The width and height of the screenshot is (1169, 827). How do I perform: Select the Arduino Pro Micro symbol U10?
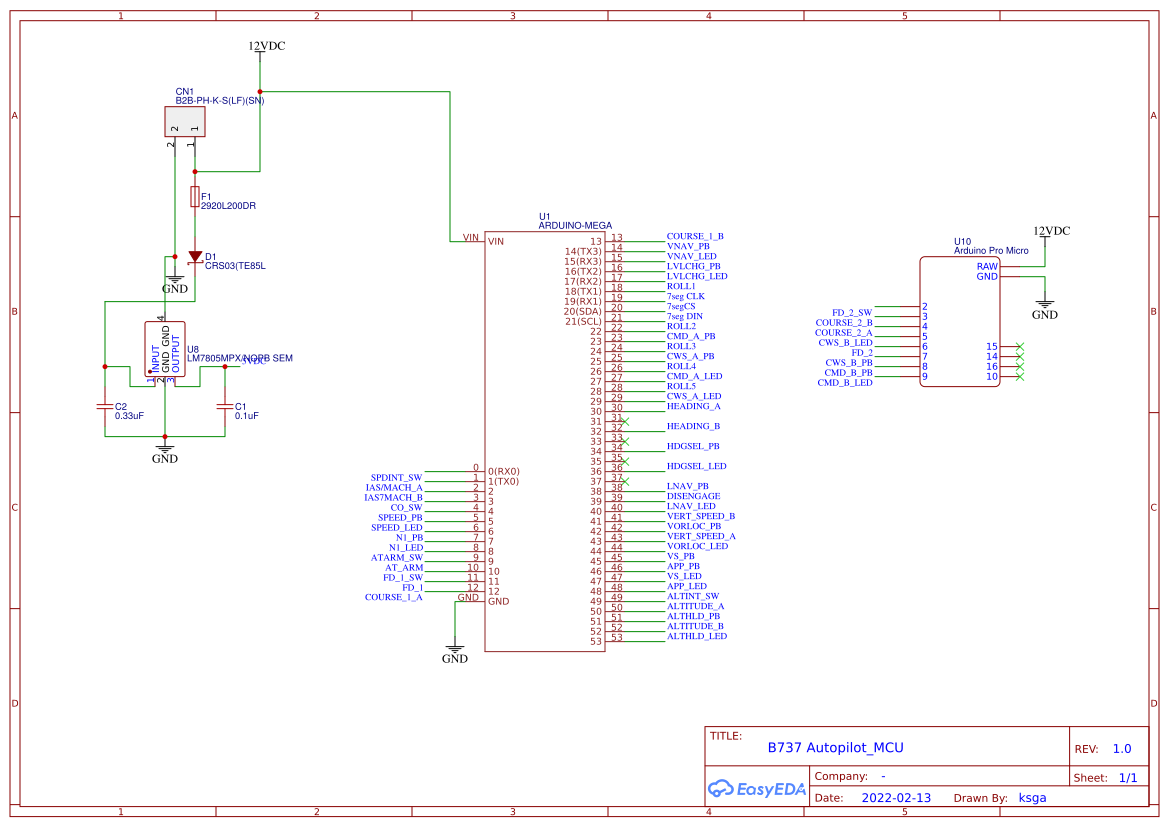[960, 320]
